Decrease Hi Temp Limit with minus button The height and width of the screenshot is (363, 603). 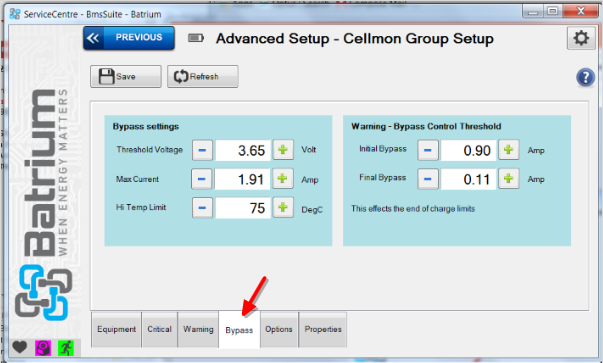pos(202,208)
